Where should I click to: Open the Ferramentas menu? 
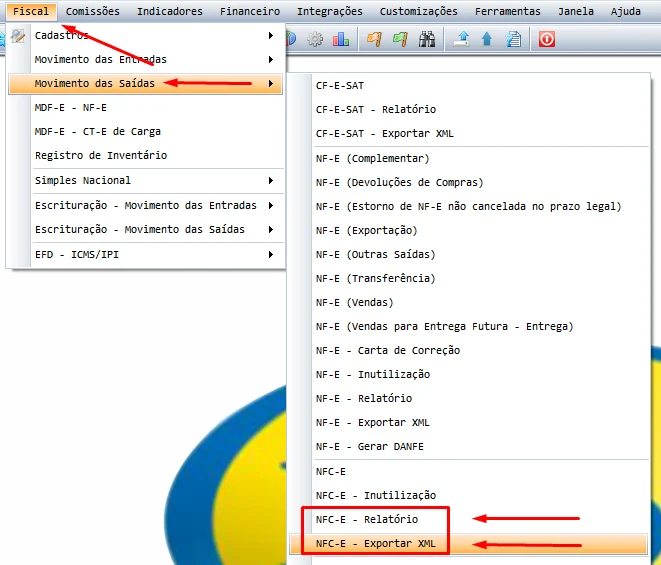point(508,11)
